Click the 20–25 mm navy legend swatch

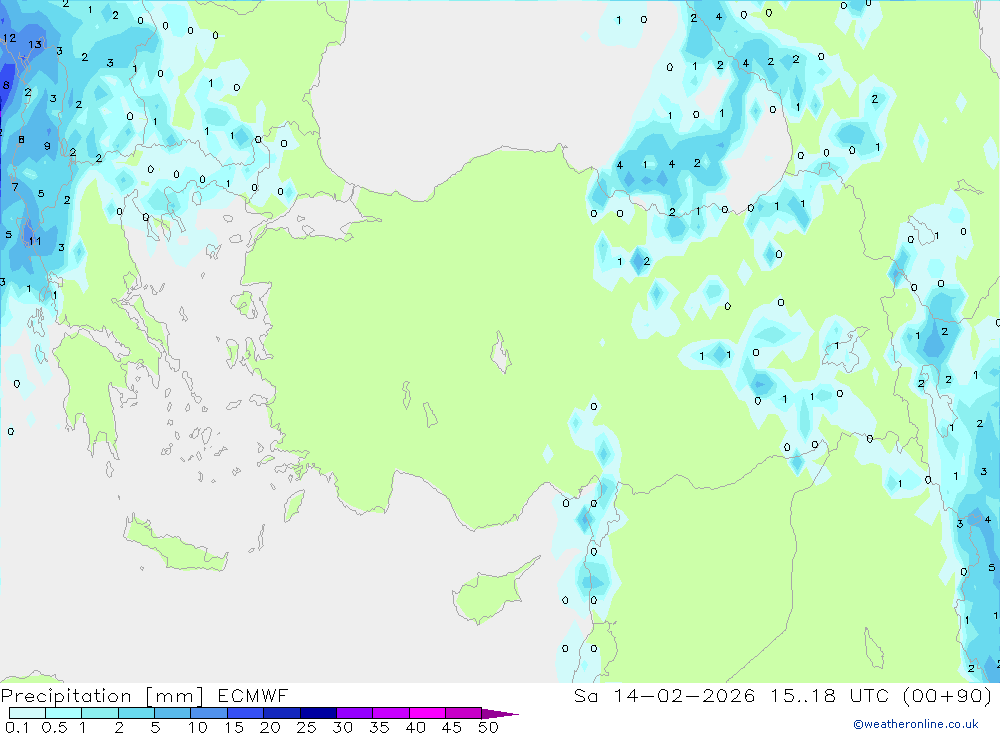pyautogui.click(x=282, y=713)
